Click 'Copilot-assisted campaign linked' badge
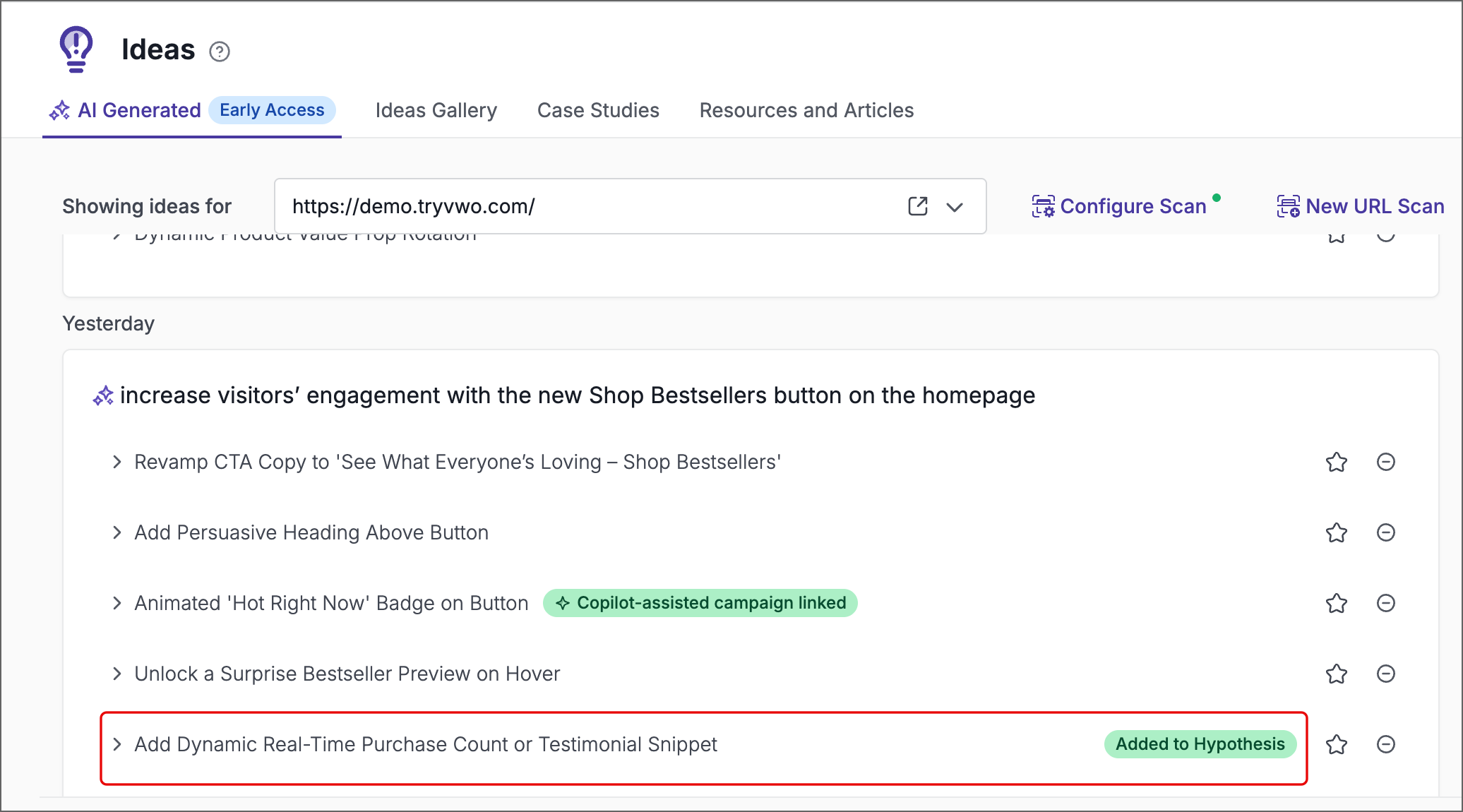 pyautogui.click(x=700, y=603)
